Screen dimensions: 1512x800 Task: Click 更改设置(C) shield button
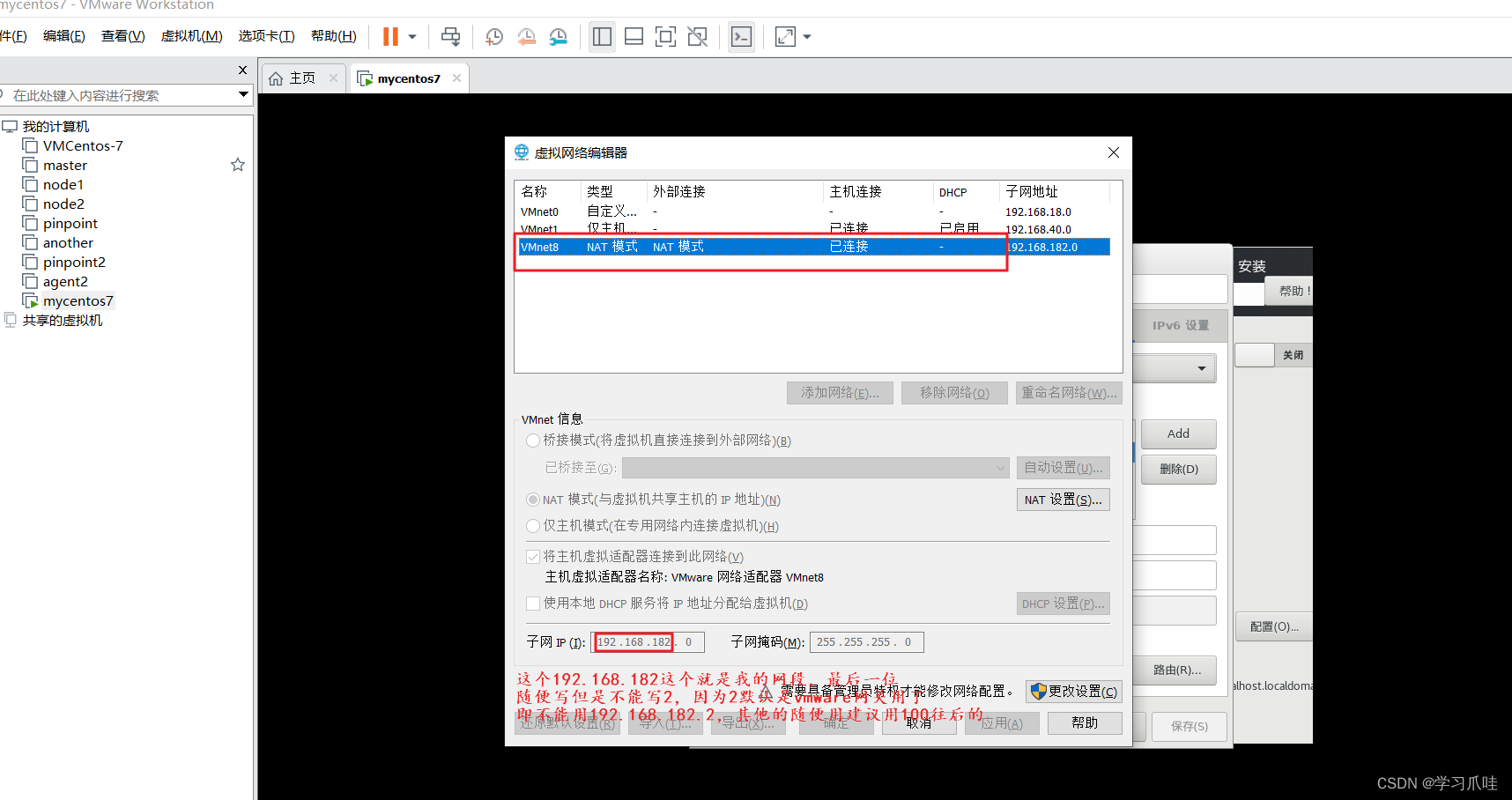(1074, 692)
